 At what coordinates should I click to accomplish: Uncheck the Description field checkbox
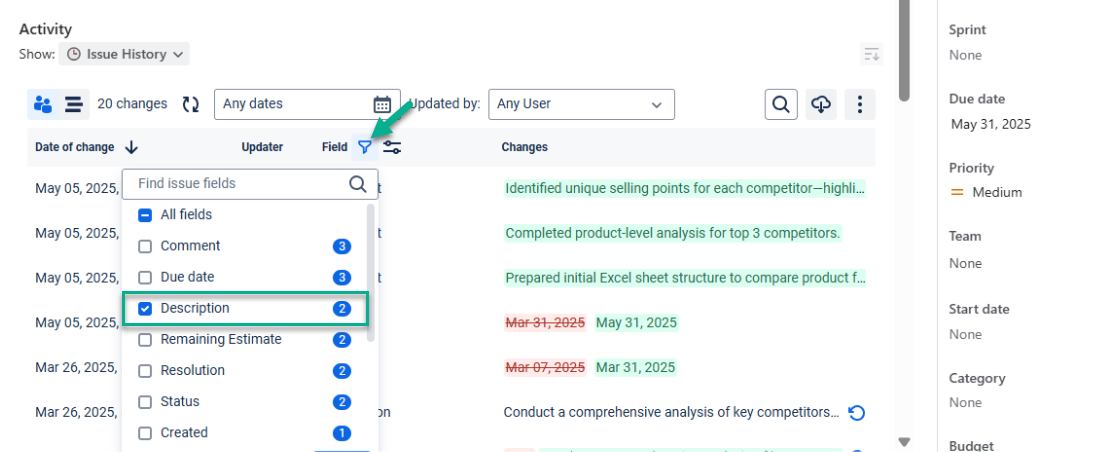coord(145,308)
